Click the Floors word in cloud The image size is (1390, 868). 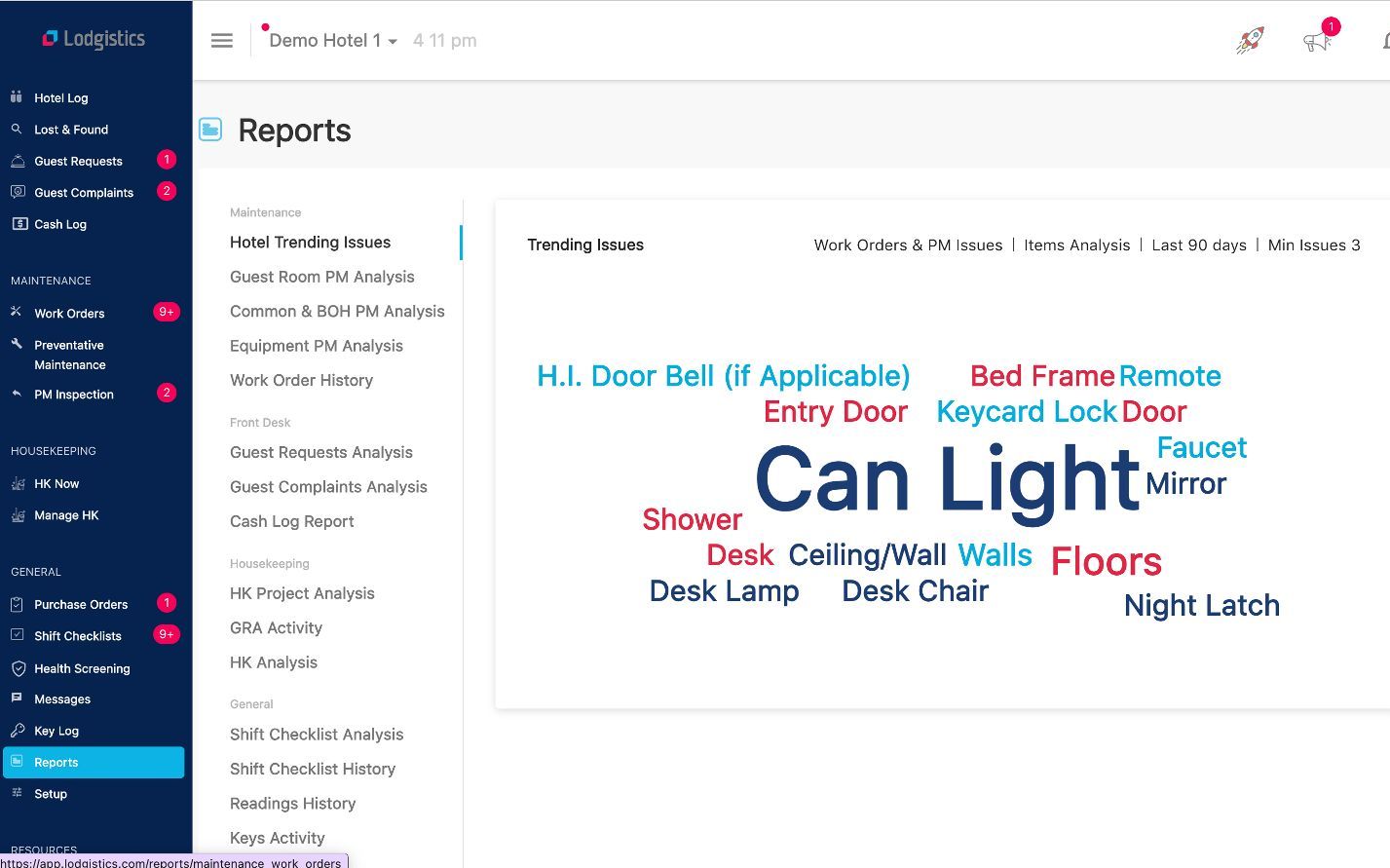1107,562
